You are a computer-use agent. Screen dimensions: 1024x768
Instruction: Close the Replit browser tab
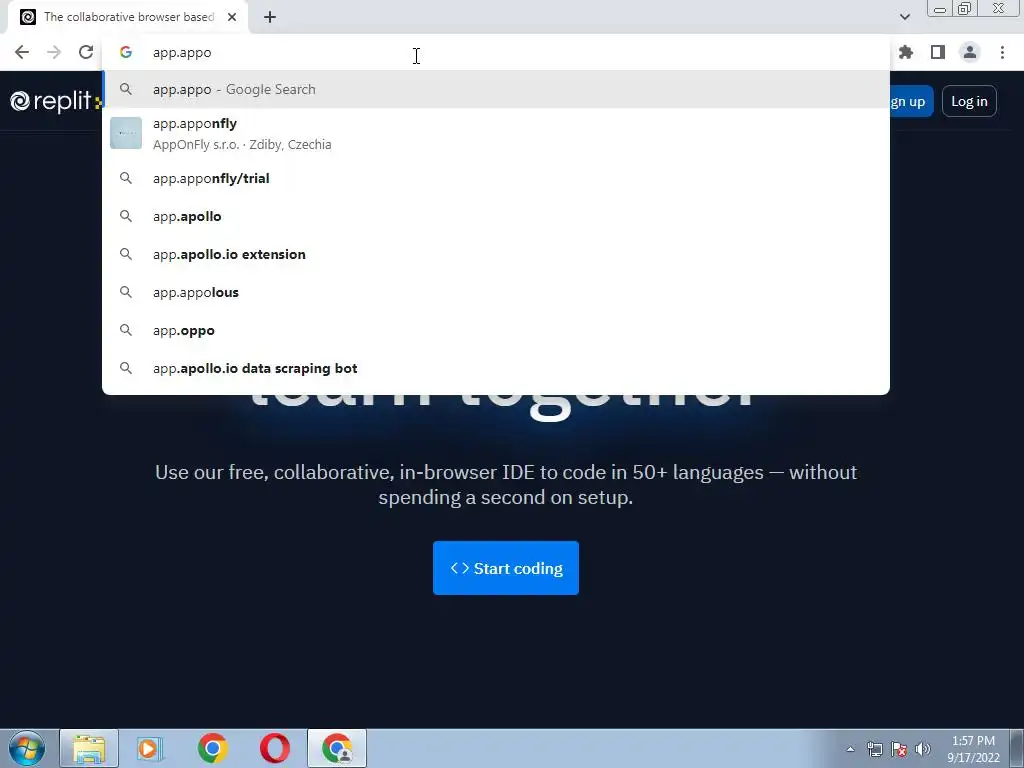(x=232, y=17)
